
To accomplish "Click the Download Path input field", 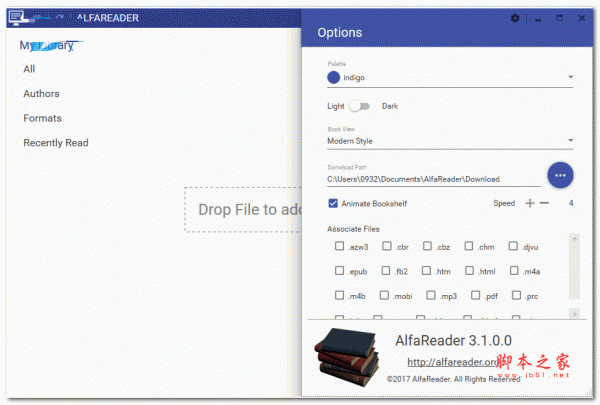I will click(x=434, y=179).
